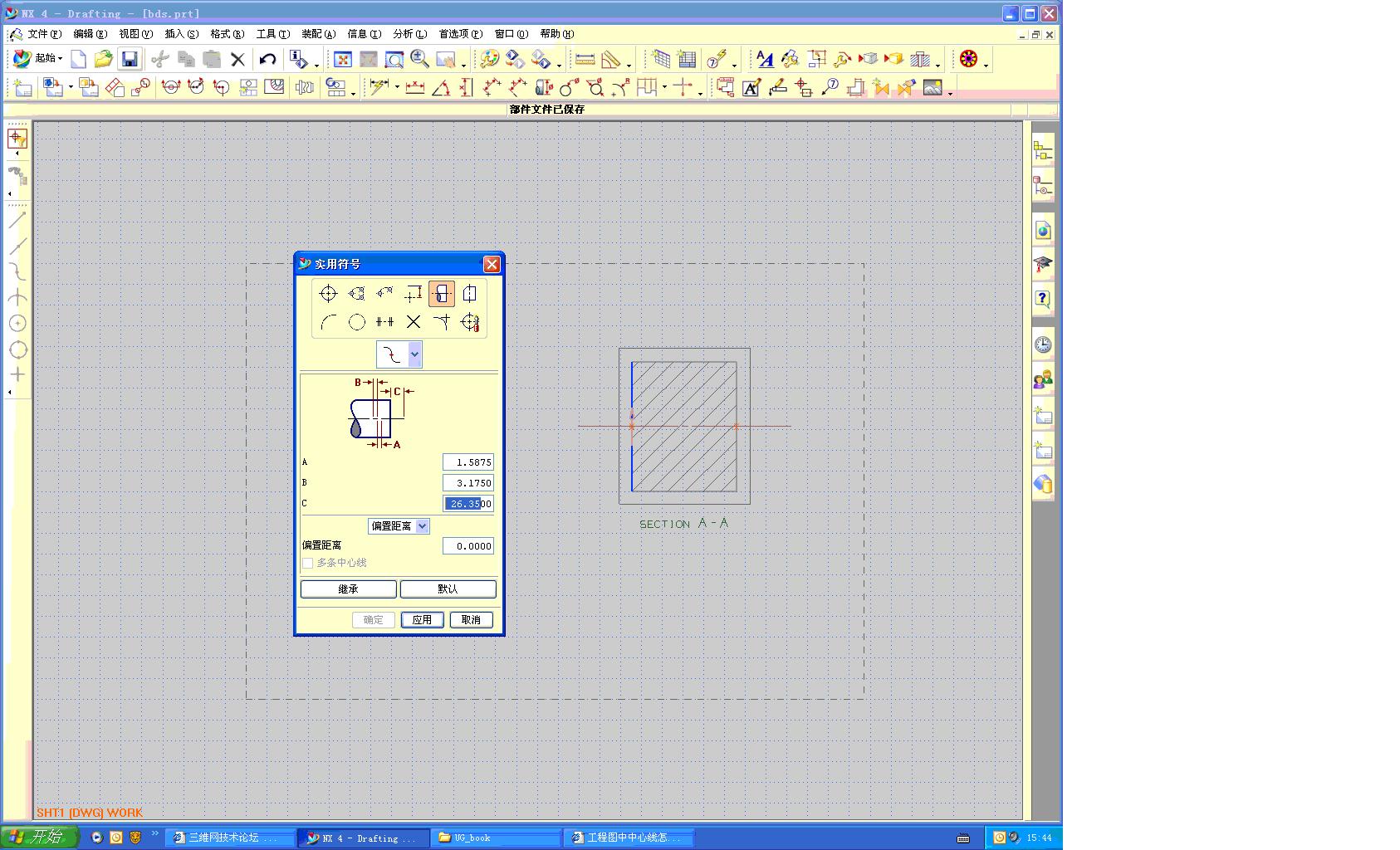This screenshot has height=850, width=1400.
Task: Click the Inferred Dimension lightning icon
Action: [x=379, y=87]
